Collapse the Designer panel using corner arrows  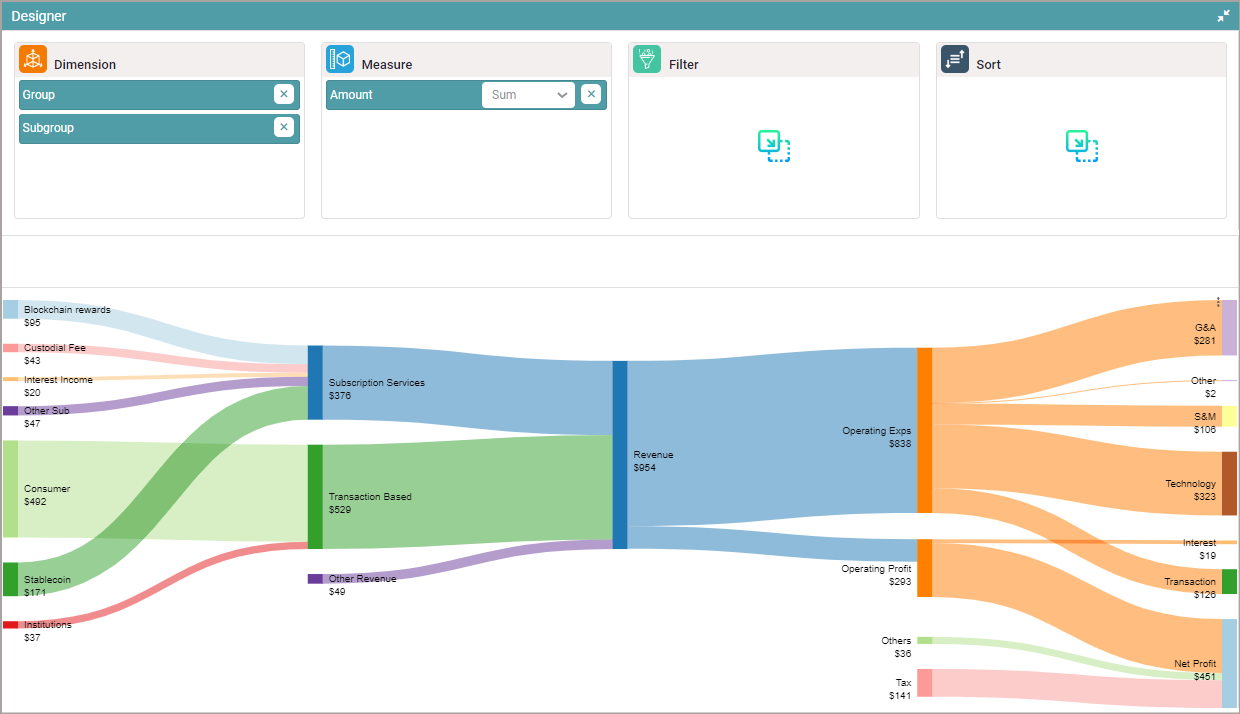(1223, 16)
